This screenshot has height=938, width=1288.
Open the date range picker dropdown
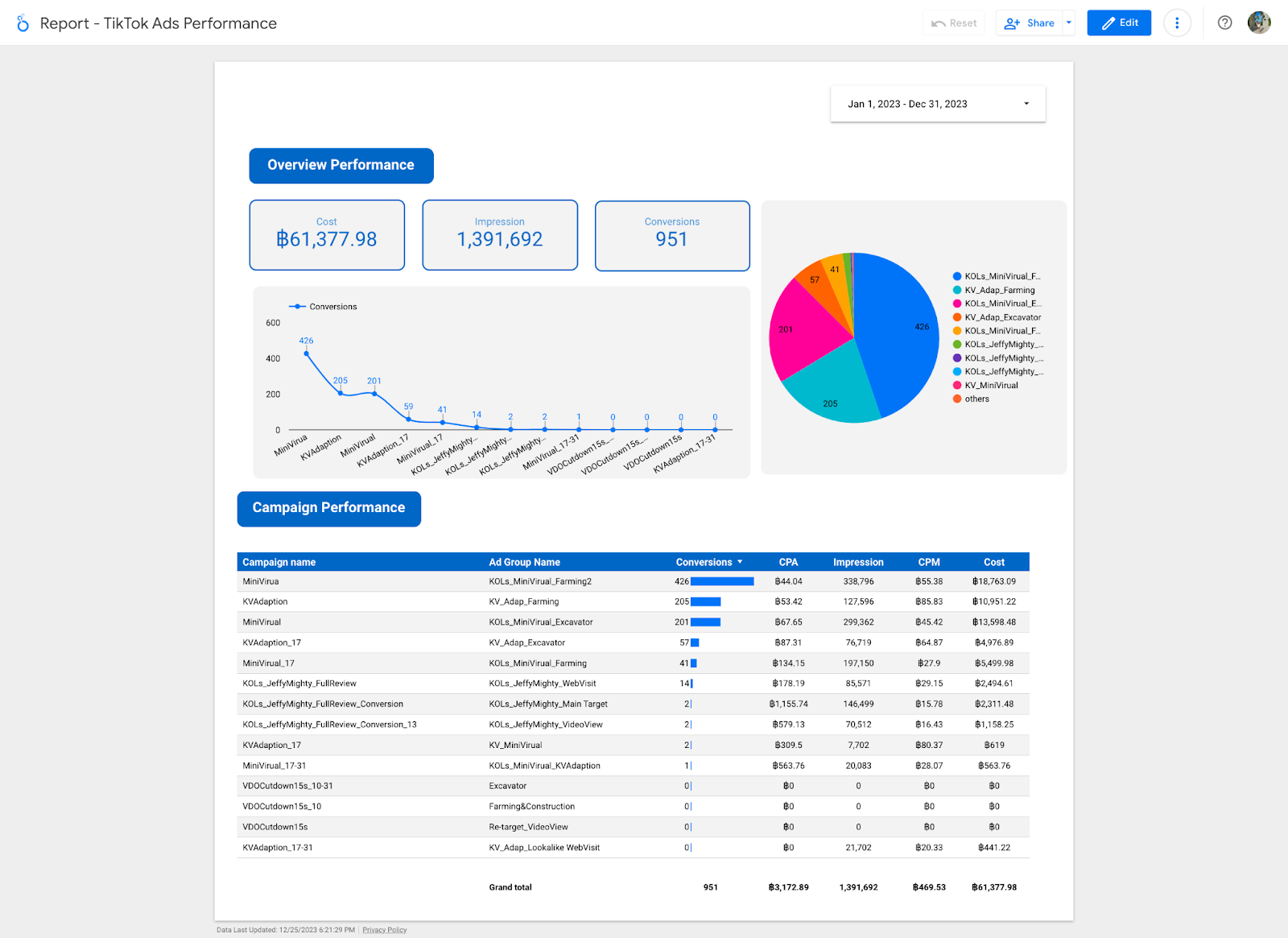938,104
